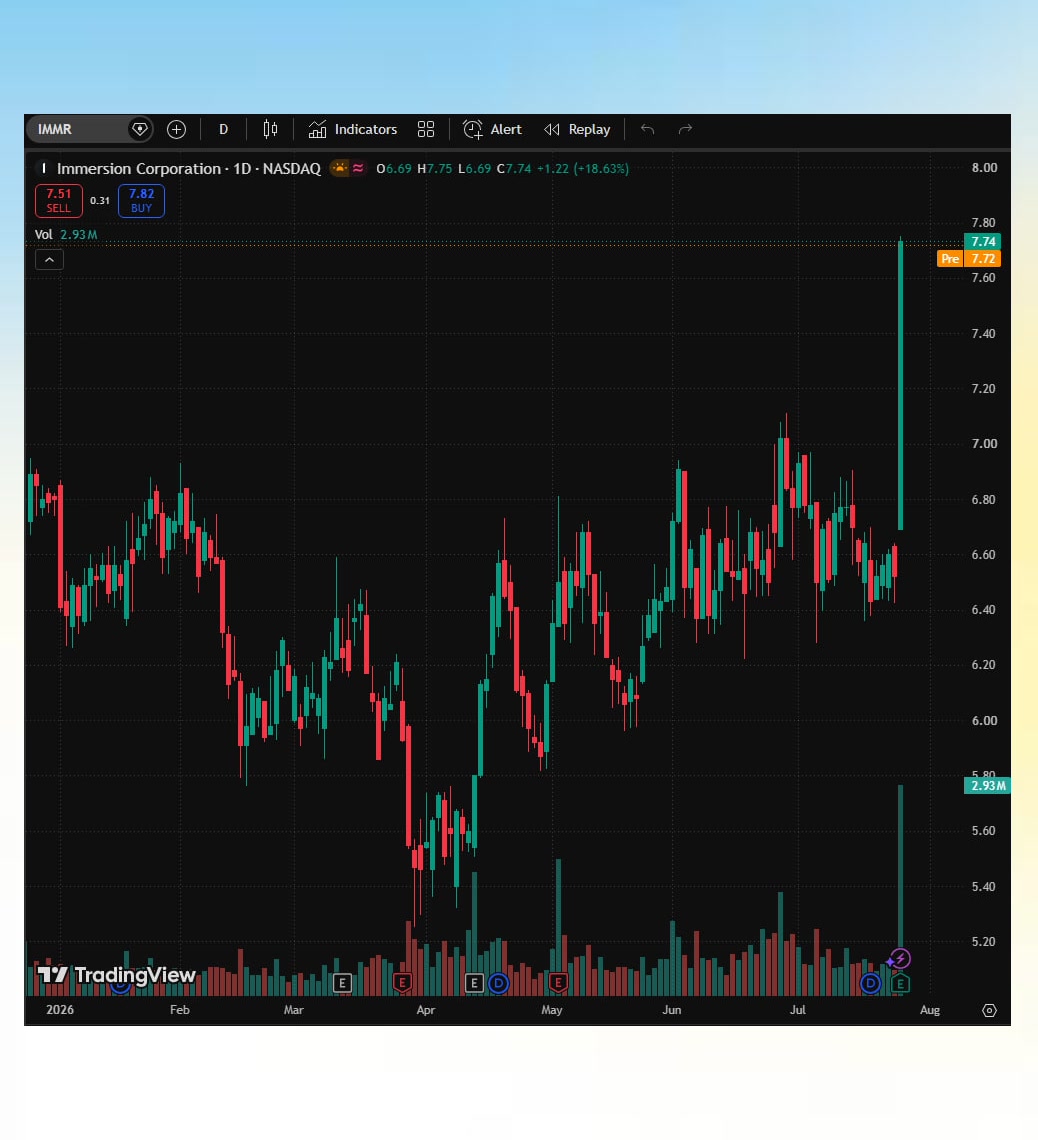Click the diamond badge in symbol search
Viewport: 1038px width, 1140px height.
(140, 129)
